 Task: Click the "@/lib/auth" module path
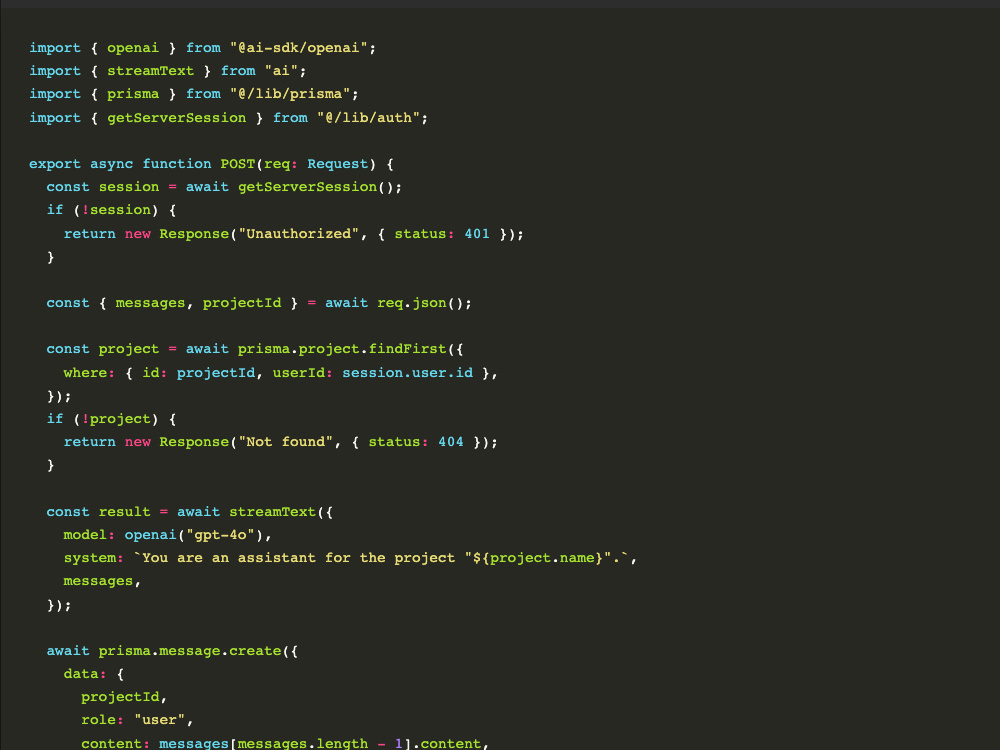(369, 117)
